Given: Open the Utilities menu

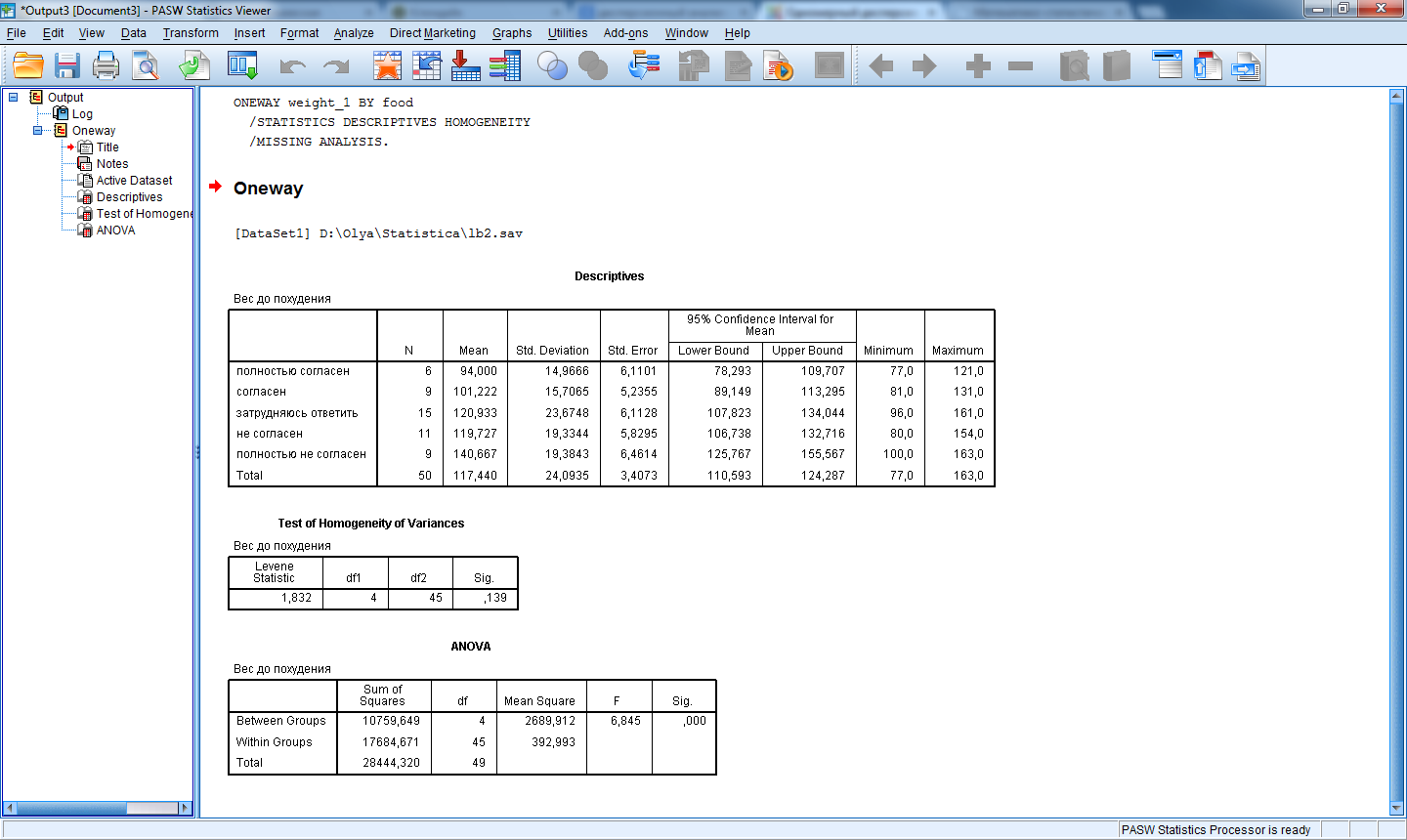Looking at the screenshot, I should coord(568,33).
